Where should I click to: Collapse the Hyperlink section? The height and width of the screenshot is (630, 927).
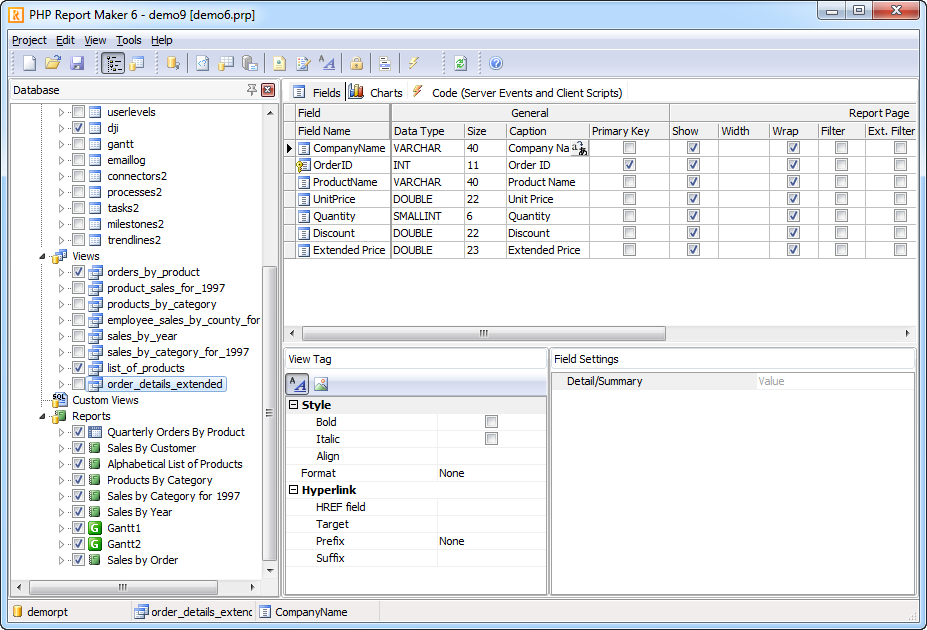click(292, 489)
